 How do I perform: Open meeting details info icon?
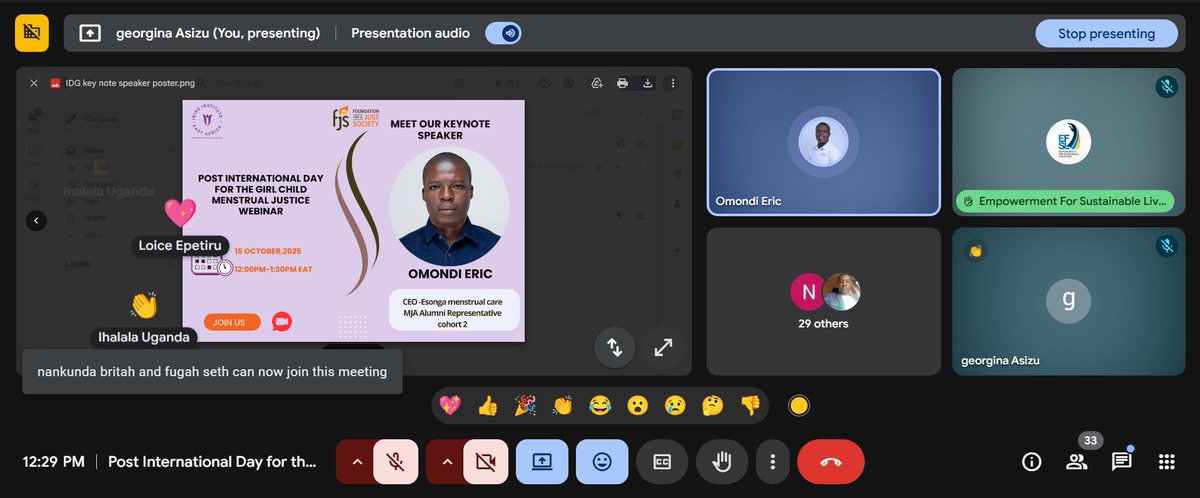coord(1032,462)
